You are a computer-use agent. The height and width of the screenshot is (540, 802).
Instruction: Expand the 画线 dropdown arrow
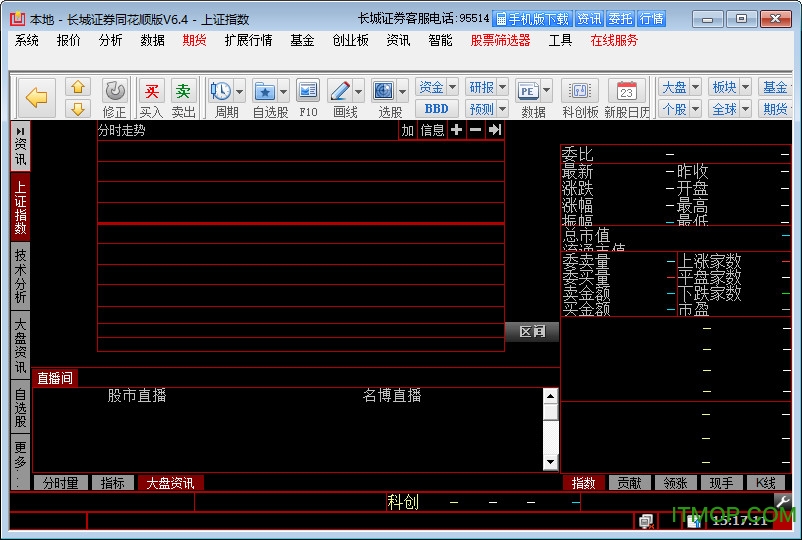358,92
